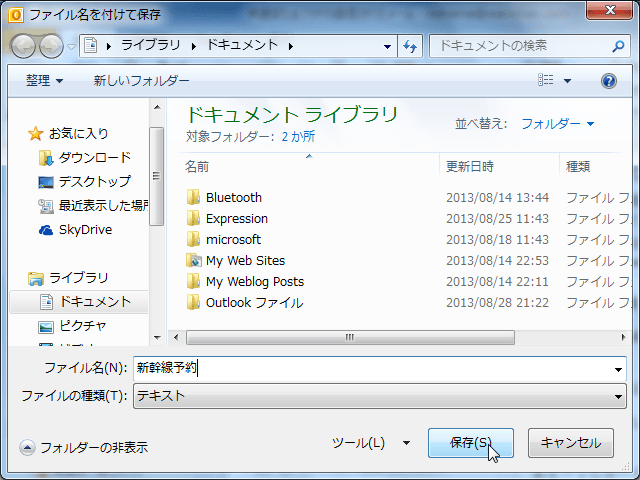Click navigation pane scroll up arrow

click(x=157, y=108)
